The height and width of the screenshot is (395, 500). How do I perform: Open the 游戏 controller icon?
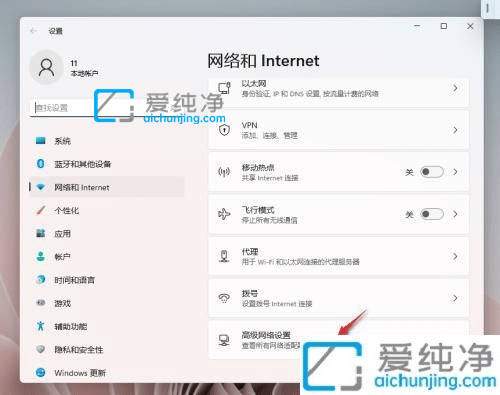pyautogui.click(x=41, y=303)
